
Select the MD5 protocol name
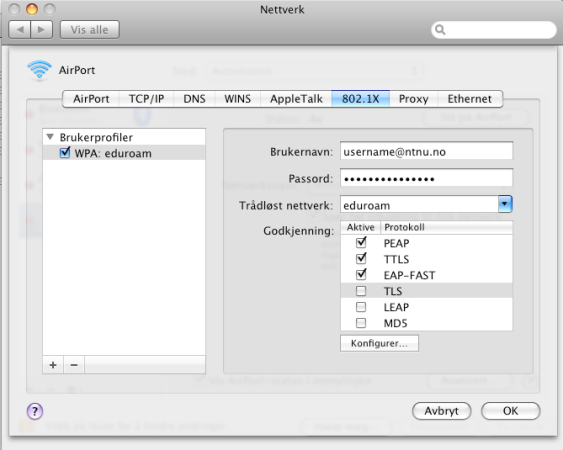pos(395,323)
